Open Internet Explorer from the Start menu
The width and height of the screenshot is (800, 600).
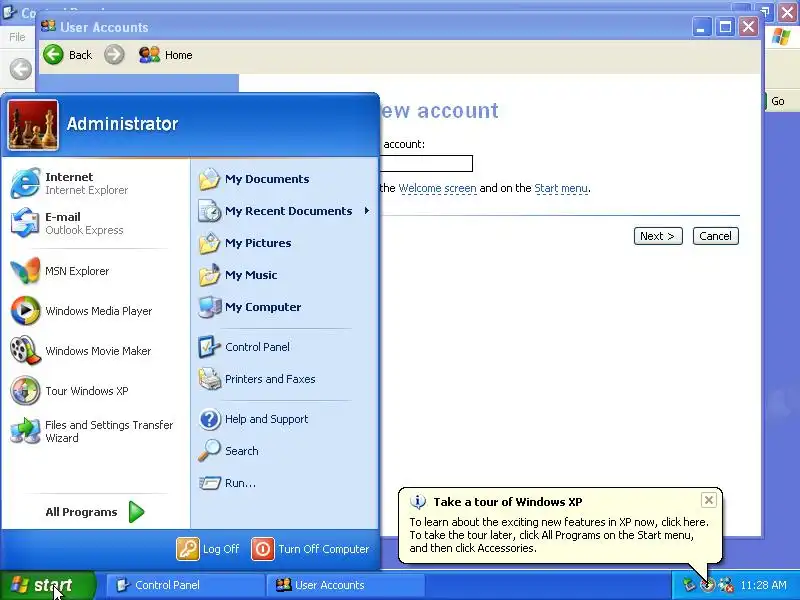[x=95, y=183]
